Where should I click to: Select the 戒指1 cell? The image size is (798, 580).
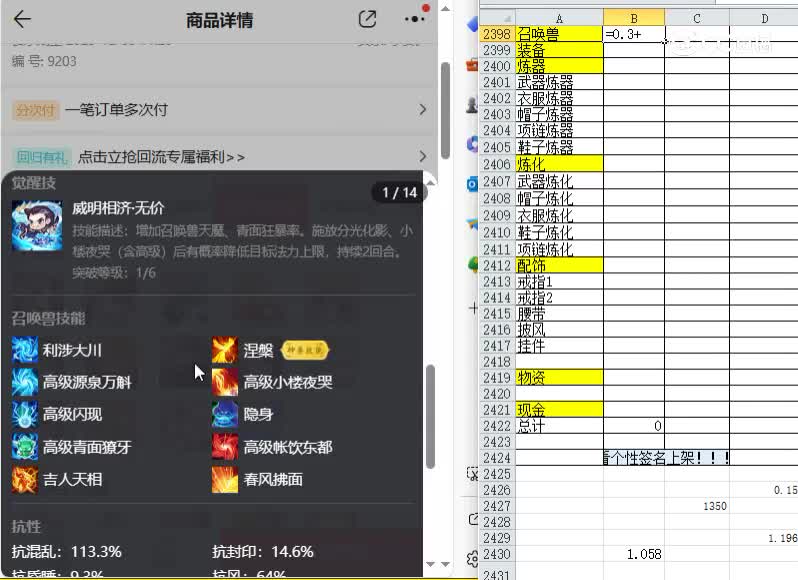pos(559,281)
